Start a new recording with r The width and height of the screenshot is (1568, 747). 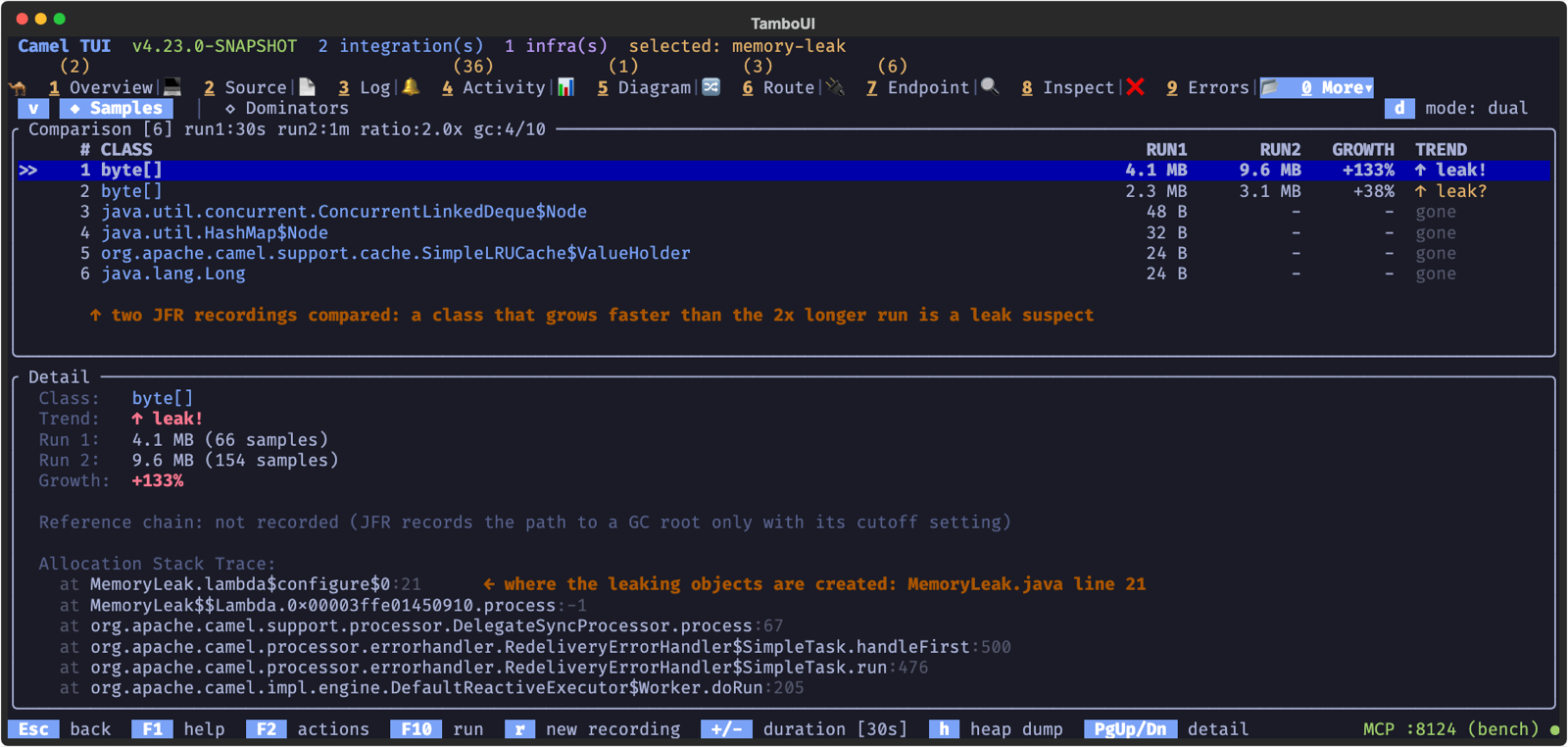(593, 729)
